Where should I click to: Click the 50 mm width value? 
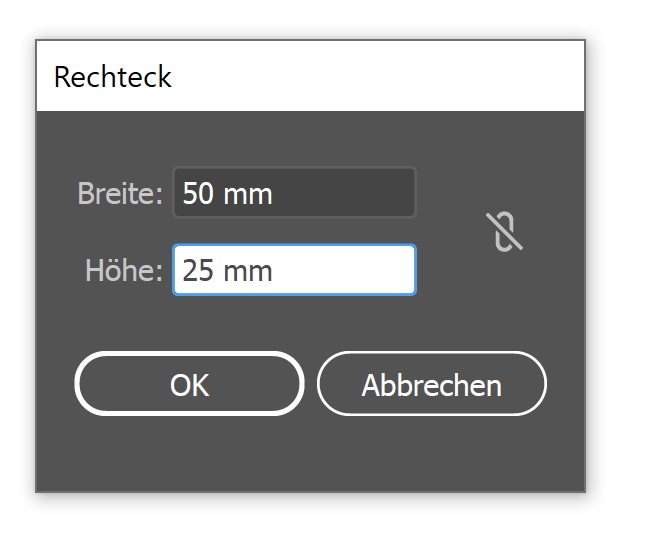coord(227,193)
